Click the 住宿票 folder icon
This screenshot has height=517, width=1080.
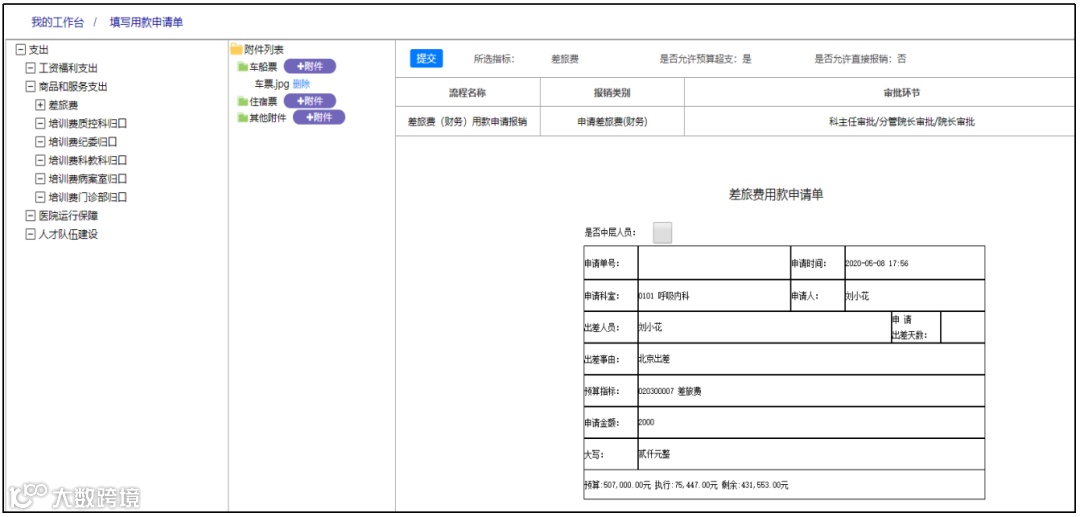(x=242, y=101)
